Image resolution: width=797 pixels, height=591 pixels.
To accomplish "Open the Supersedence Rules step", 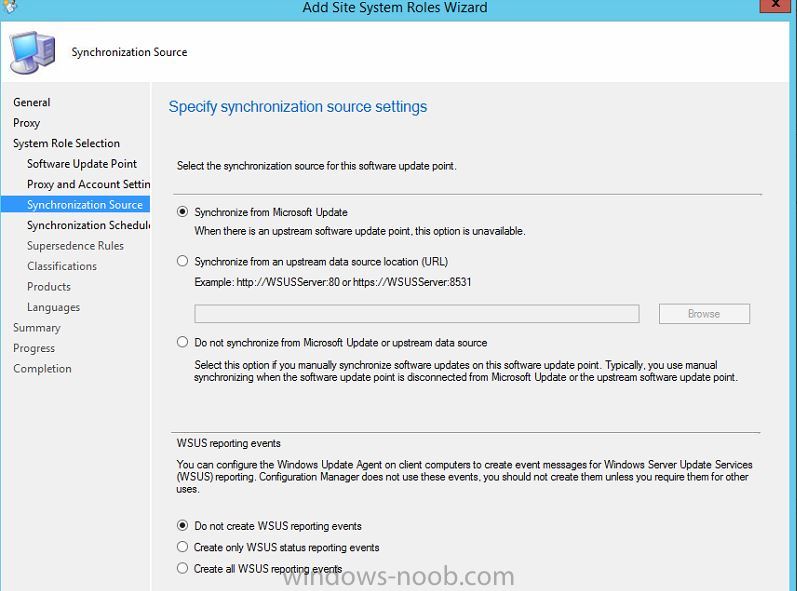I will pyautogui.click(x=75, y=245).
